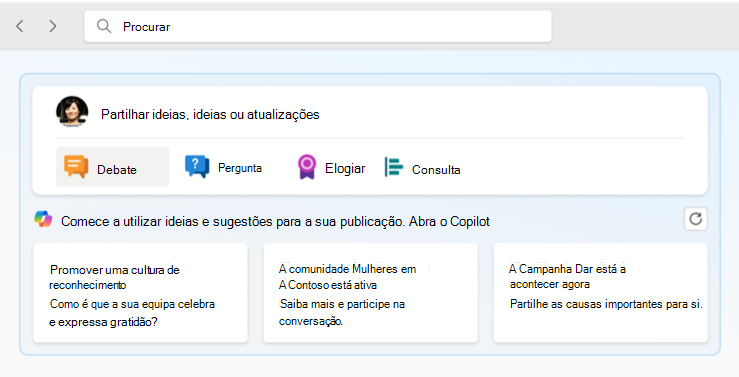This screenshot has height=377, width=739.
Task: Refresh the Copilot suggestions
Action: [696, 219]
